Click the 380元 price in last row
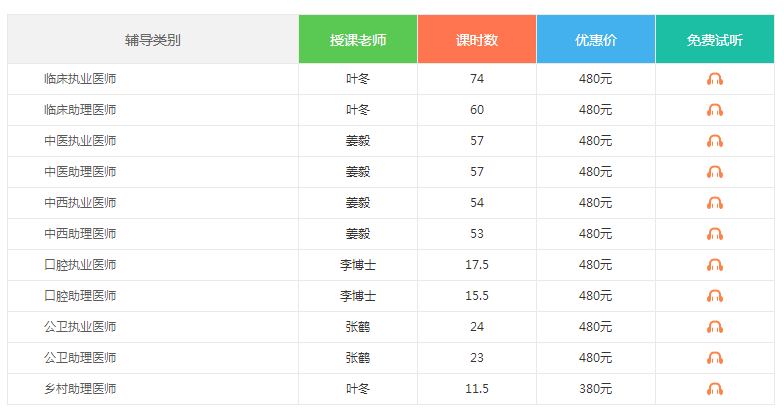 tap(596, 389)
